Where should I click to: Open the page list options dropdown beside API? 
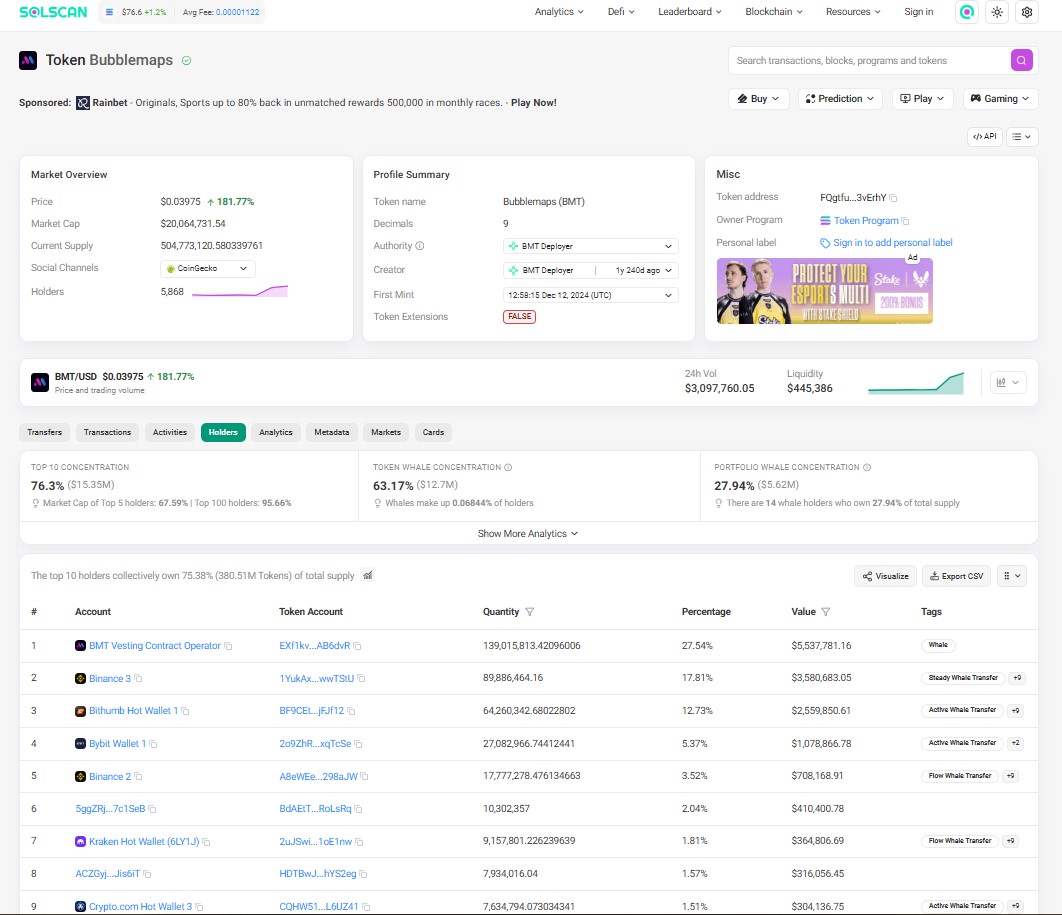pyautogui.click(x=1021, y=137)
